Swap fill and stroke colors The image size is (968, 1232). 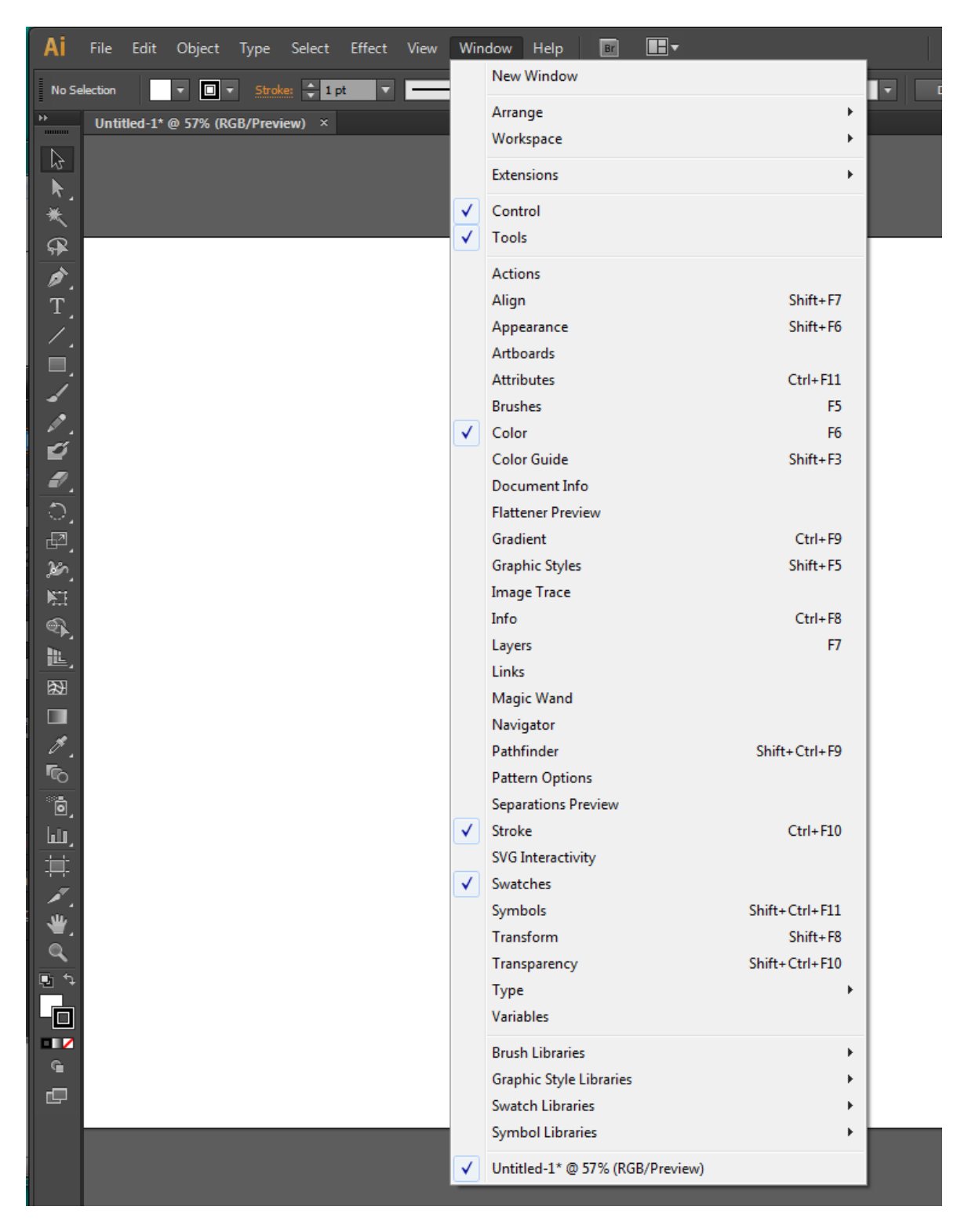pyautogui.click(x=69, y=979)
